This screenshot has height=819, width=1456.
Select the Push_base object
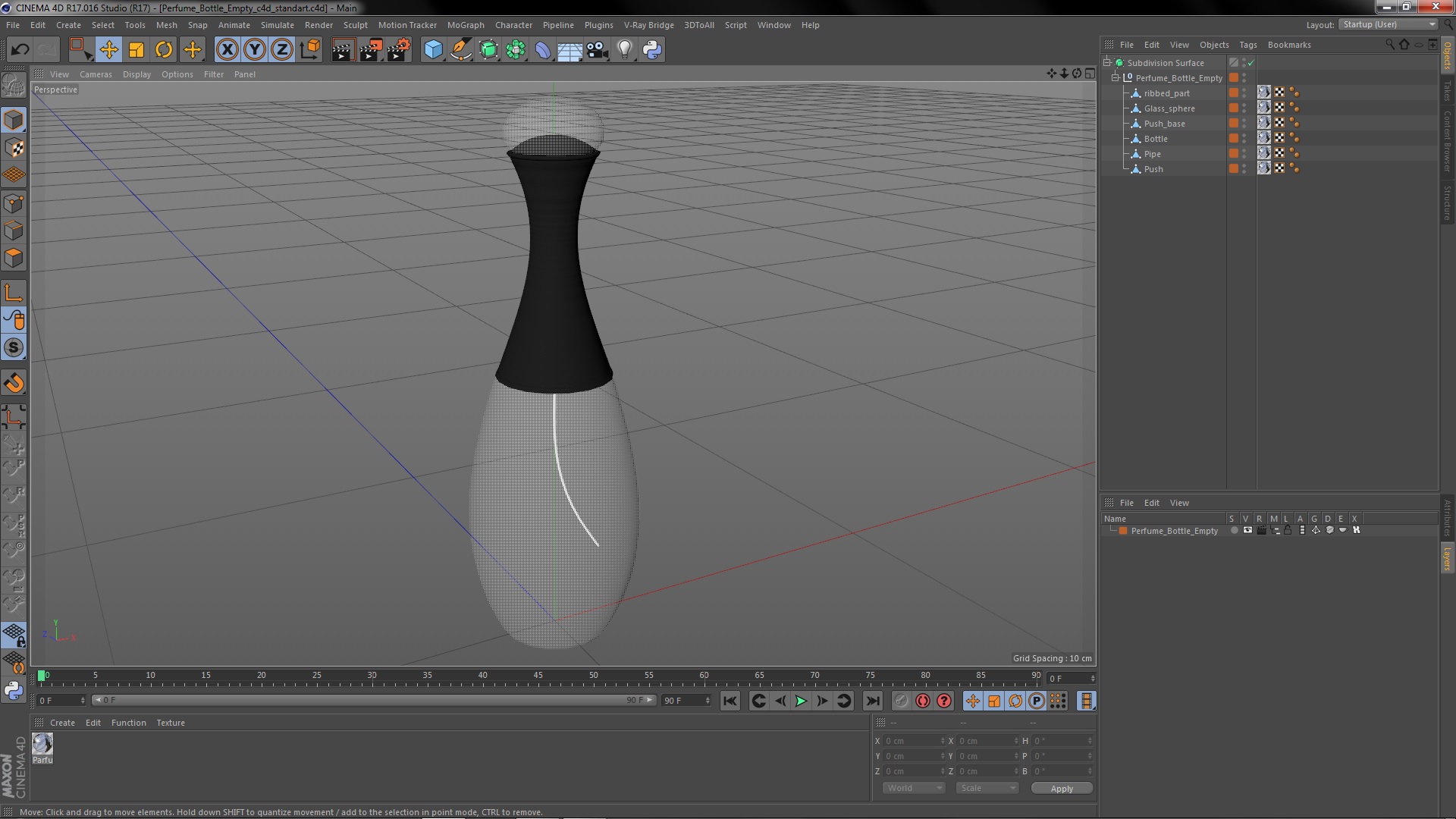coord(1164,124)
